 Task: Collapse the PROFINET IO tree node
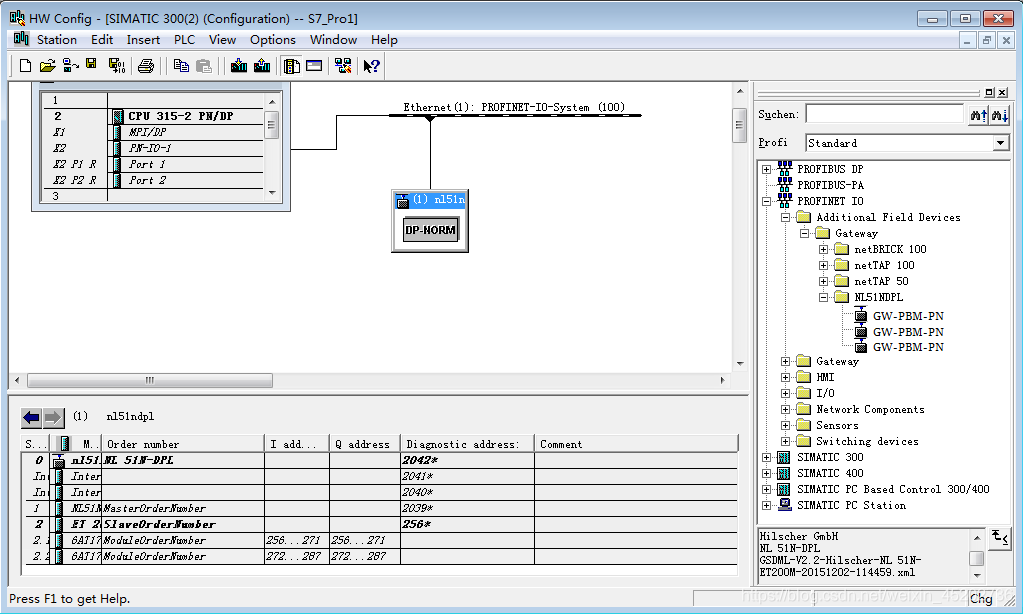[x=767, y=201]
